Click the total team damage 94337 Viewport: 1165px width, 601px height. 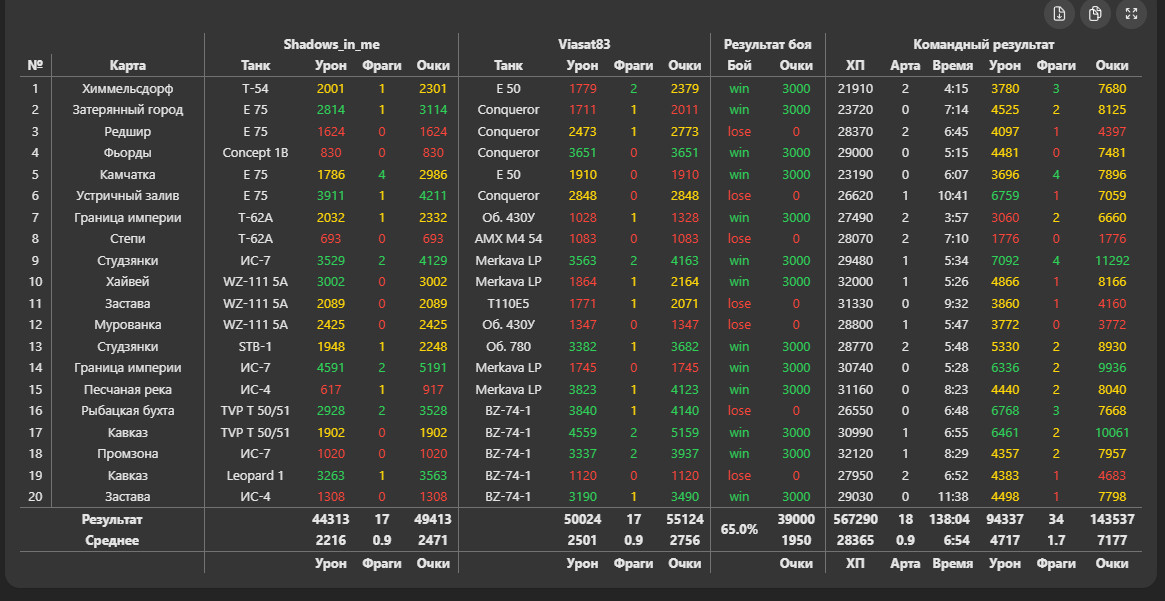point(1005,519)
